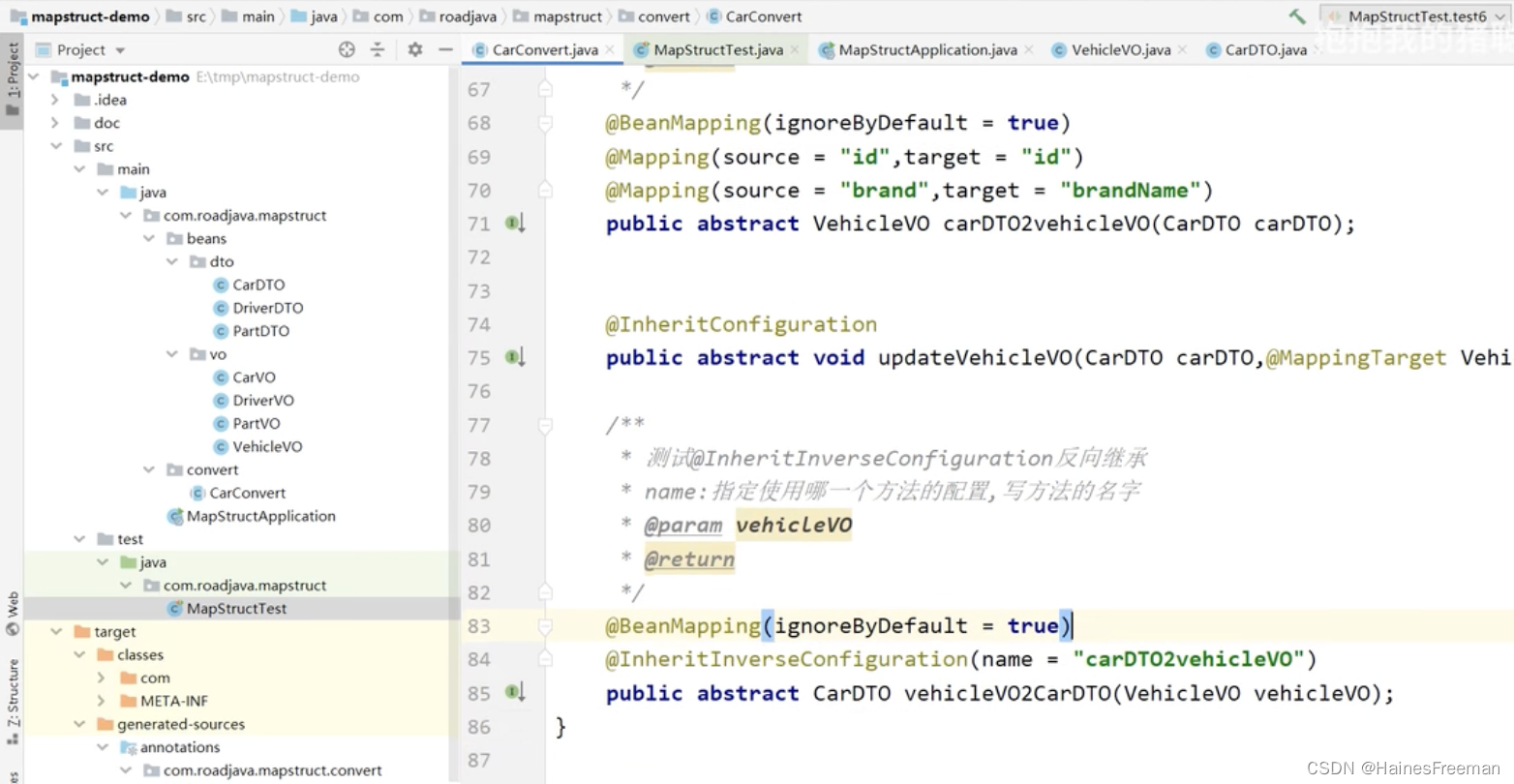Screen dimensions: 1514x784
Task: Switch to MapStructApplication.java tab
Action: point(926,49)
